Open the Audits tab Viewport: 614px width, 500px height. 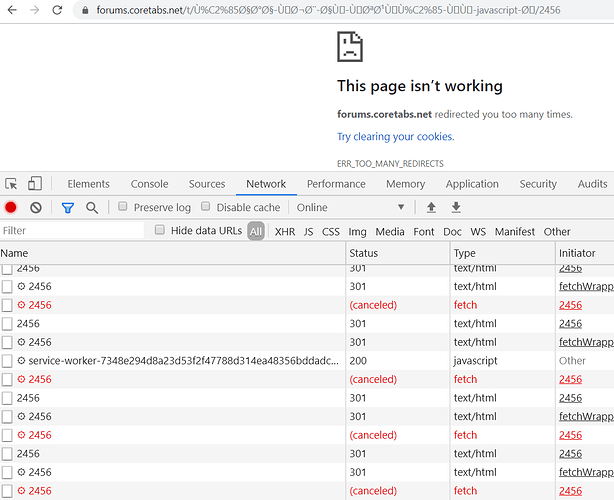pos(592,184)
